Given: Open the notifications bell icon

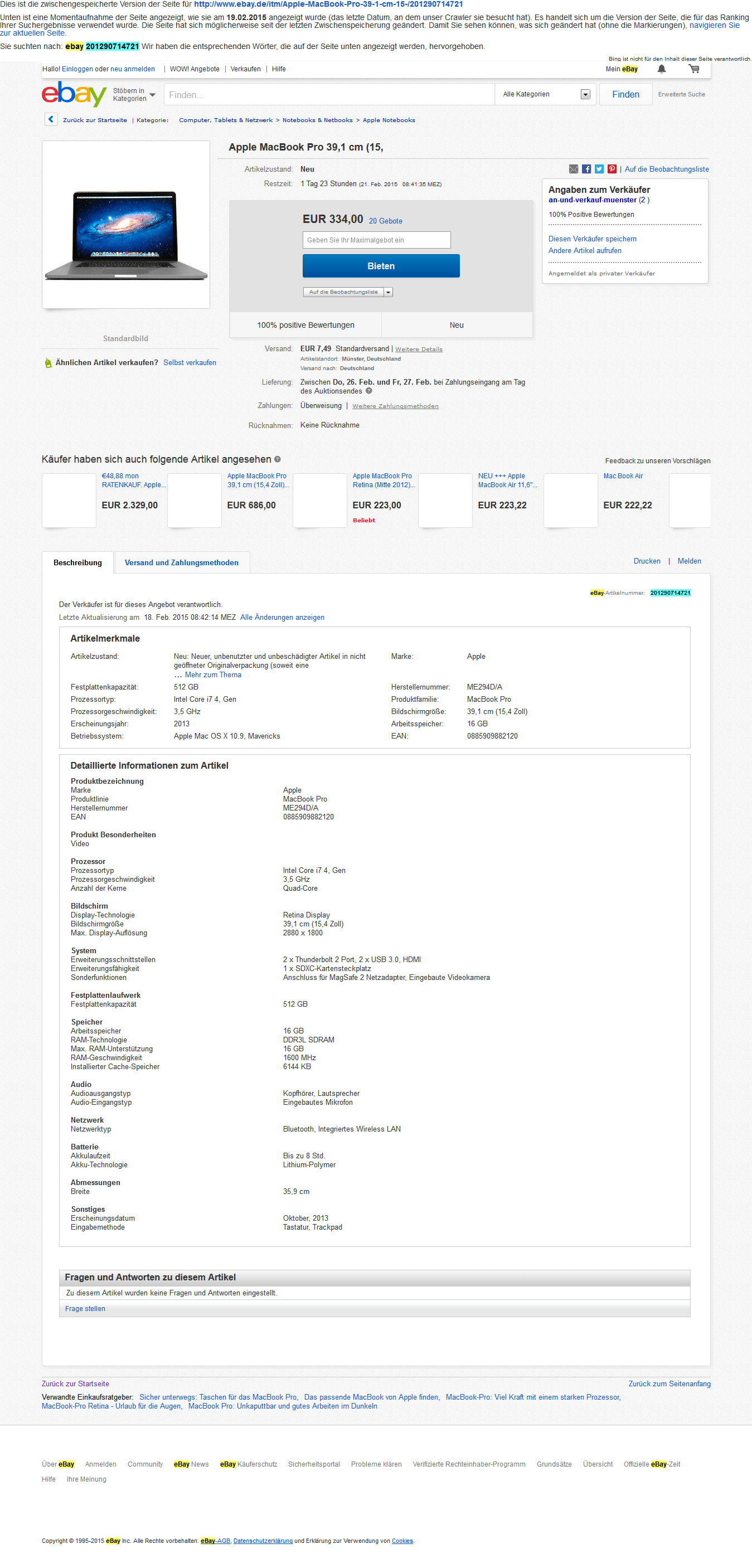Looking at the screenshot, I should pos(661,69).
